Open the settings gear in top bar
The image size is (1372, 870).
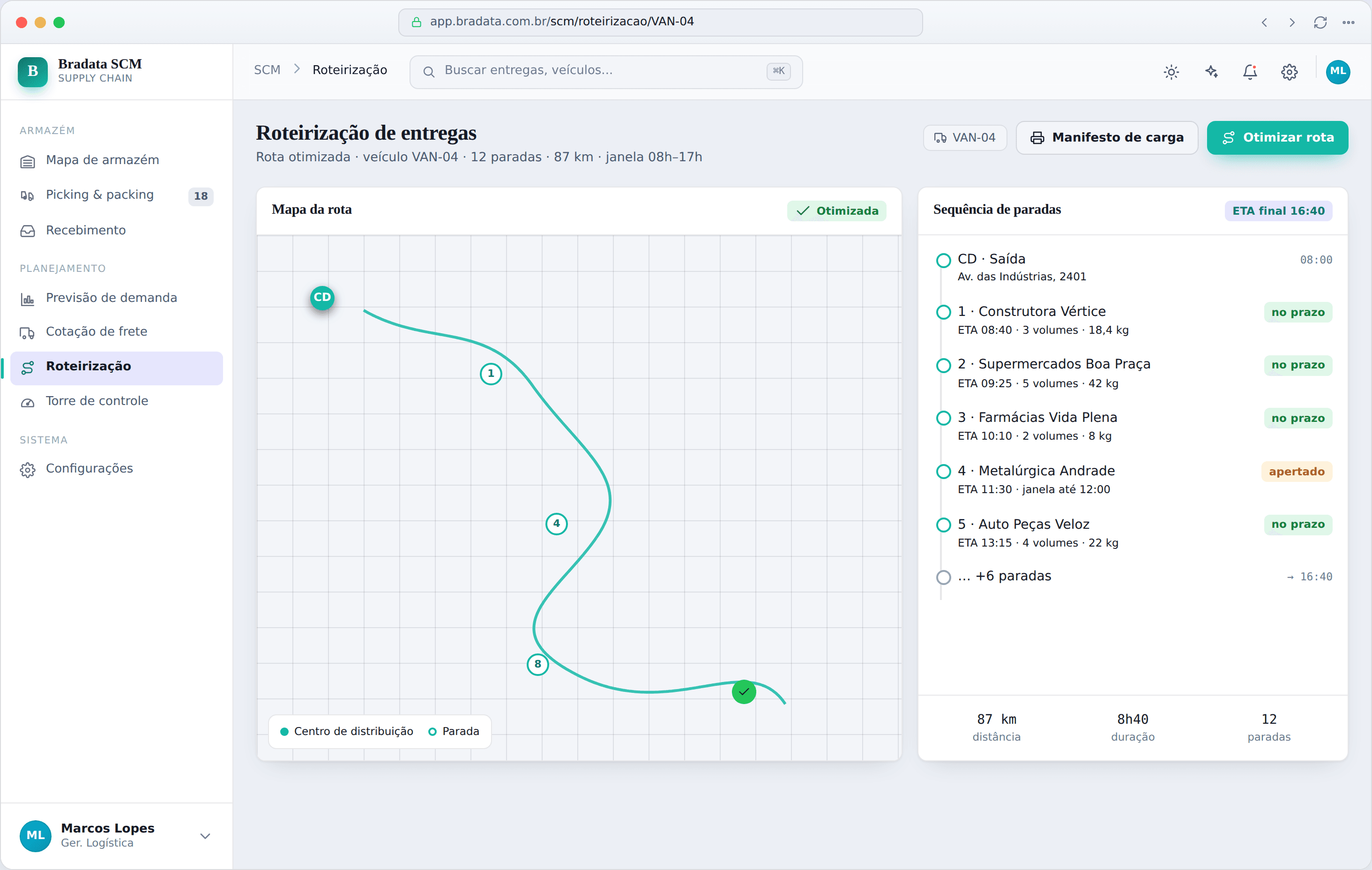click(x=1290, y=72)
